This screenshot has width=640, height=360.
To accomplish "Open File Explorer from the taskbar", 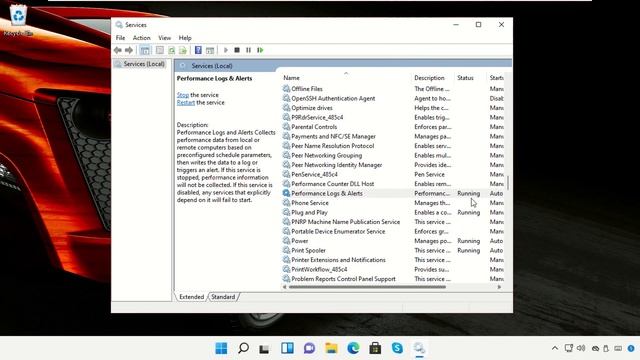I will click(x=331, y=348).
